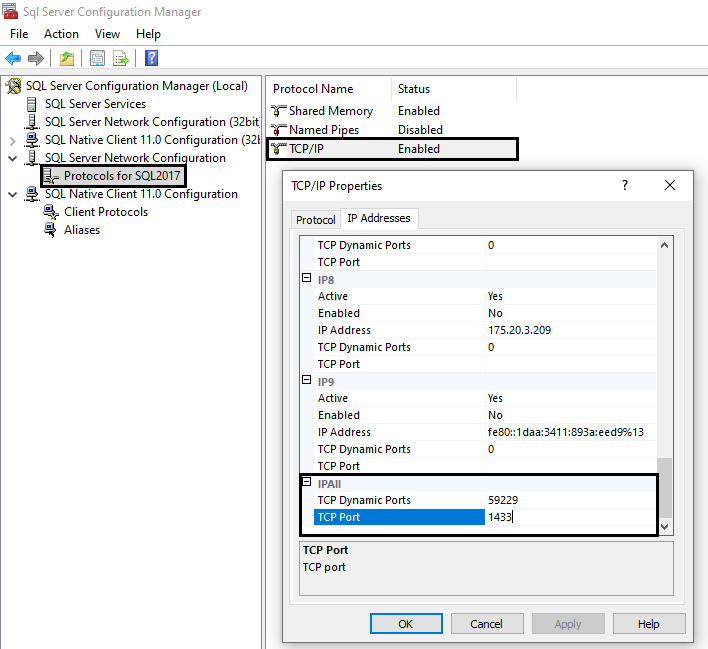
Task: Click the Up one level folder icon
Action: [x=67, y=58]
